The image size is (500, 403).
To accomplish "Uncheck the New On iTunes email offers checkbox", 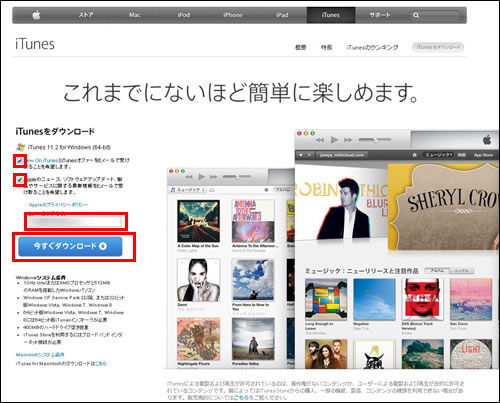I will 20,161.
